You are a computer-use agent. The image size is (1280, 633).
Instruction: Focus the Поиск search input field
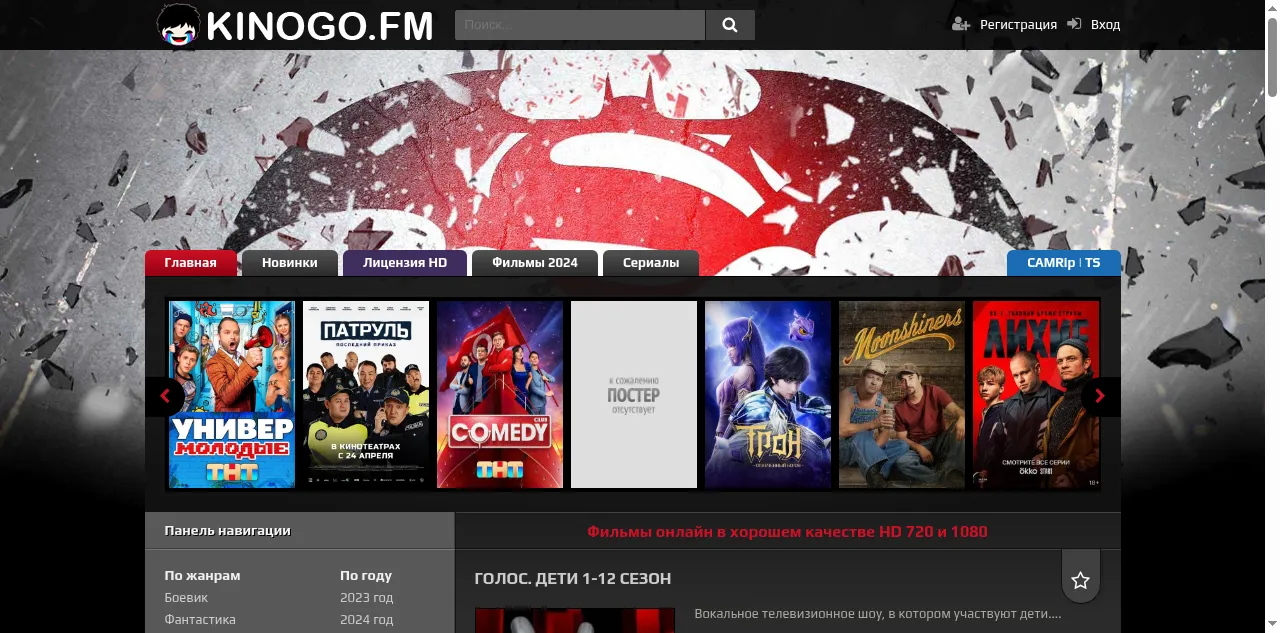(580, 25)
